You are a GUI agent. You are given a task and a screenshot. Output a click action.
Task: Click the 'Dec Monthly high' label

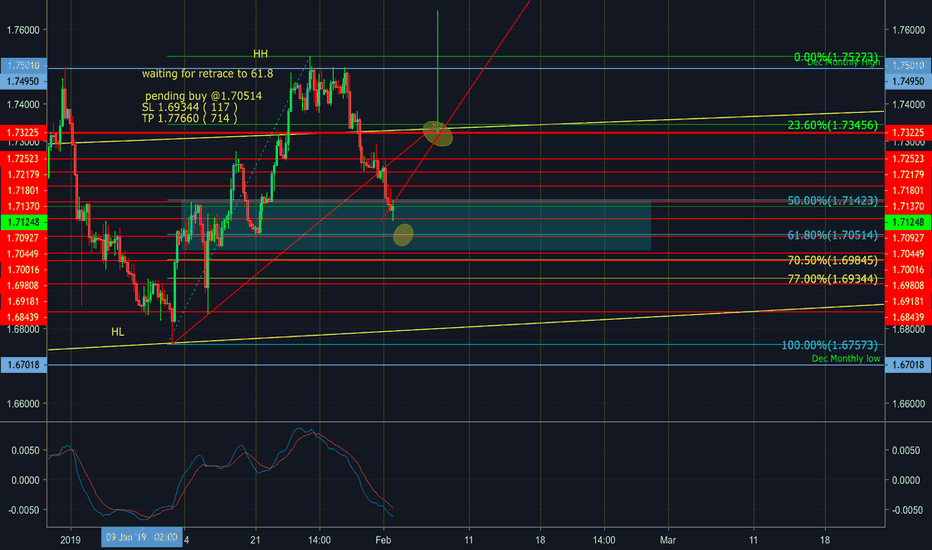pyautogui.click(x=843, y=62)
